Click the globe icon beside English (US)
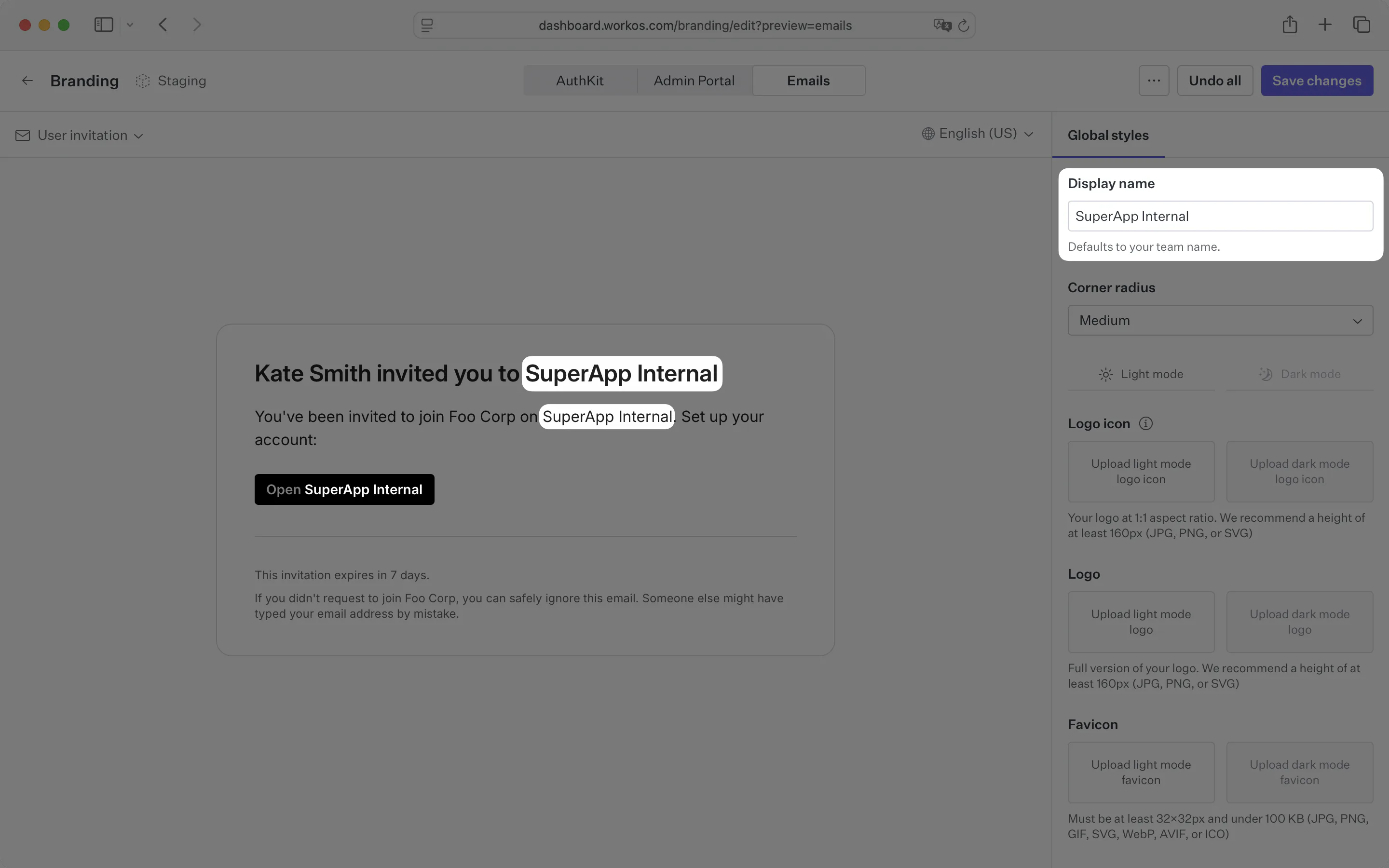The width and height of the screenshot is (1389, 868). tap(928, 134)
